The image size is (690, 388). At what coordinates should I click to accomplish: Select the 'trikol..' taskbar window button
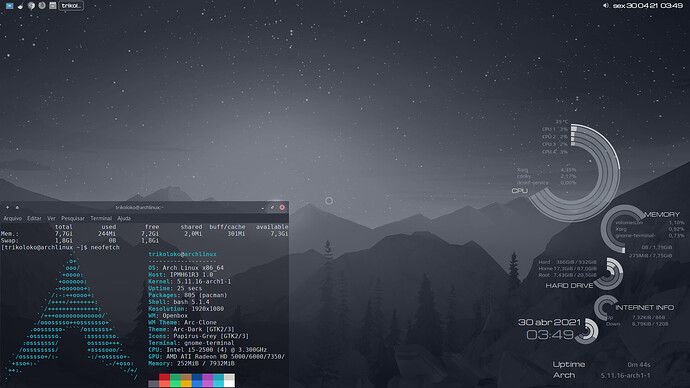pos(71,6)
